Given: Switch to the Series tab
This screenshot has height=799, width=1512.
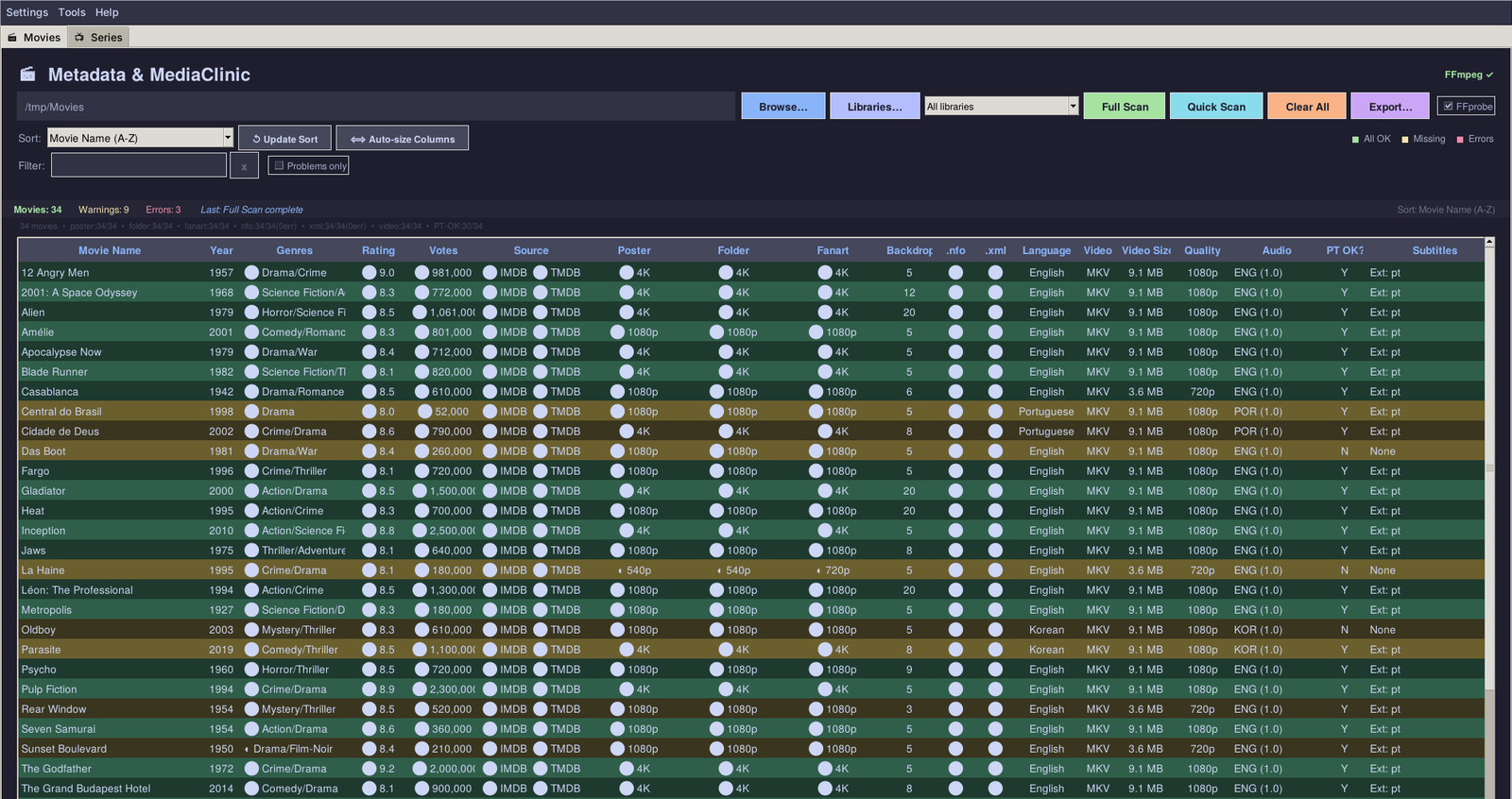Looking at the screenshot, I should 98,37.
